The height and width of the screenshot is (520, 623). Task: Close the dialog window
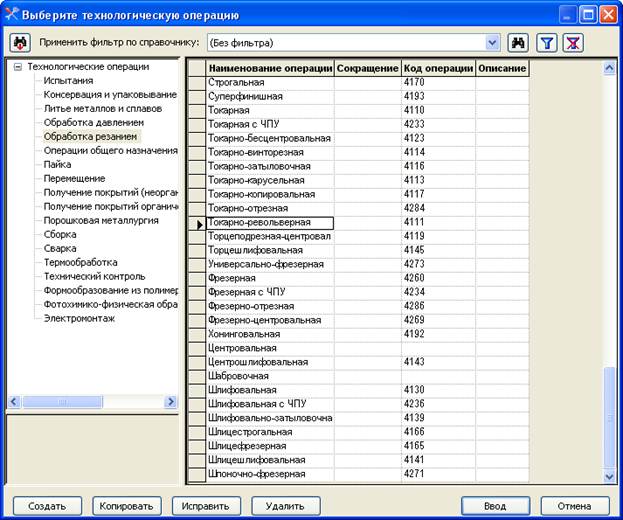pyautogui.click(x=608, y=15)
